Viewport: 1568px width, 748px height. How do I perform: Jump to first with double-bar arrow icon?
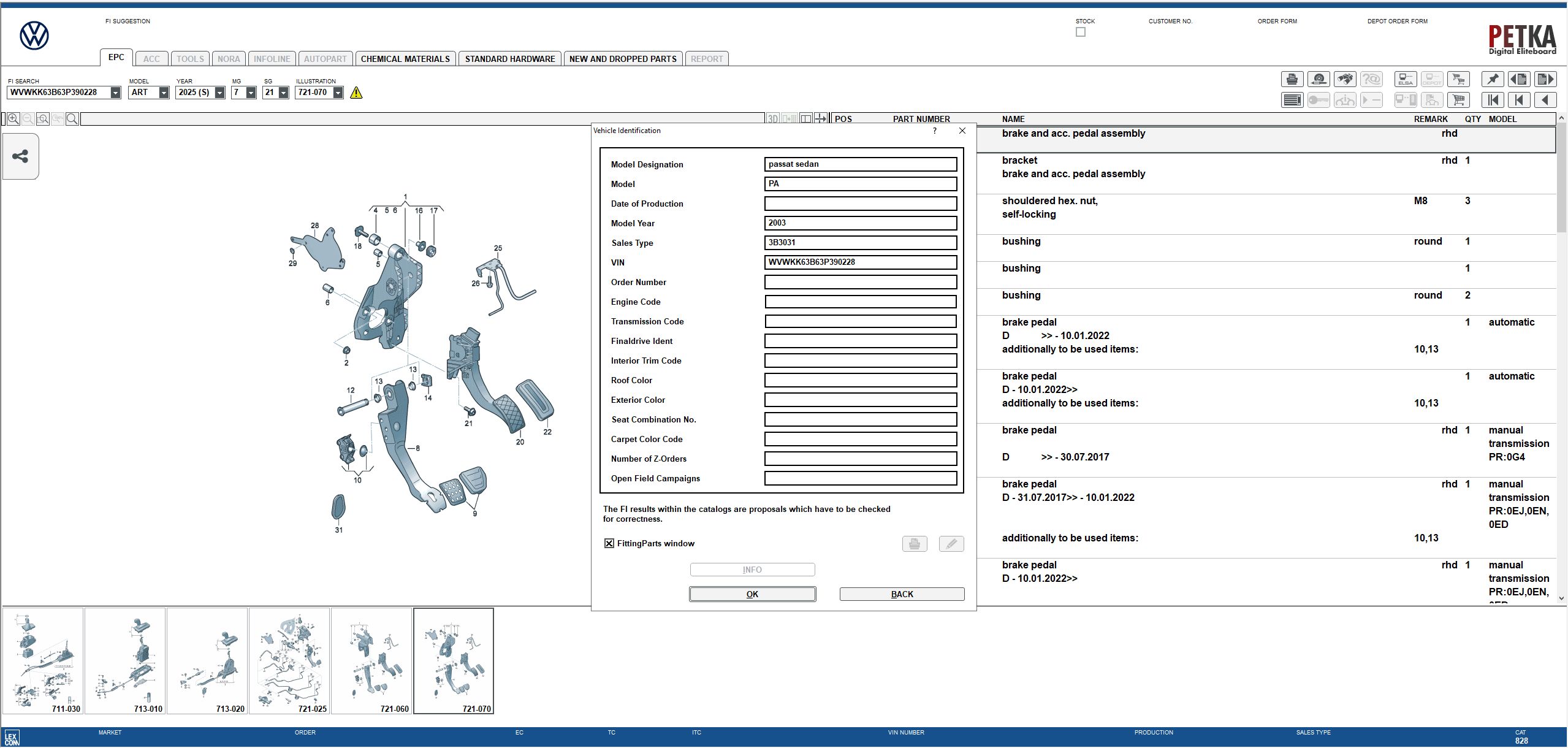(1493, 100)
